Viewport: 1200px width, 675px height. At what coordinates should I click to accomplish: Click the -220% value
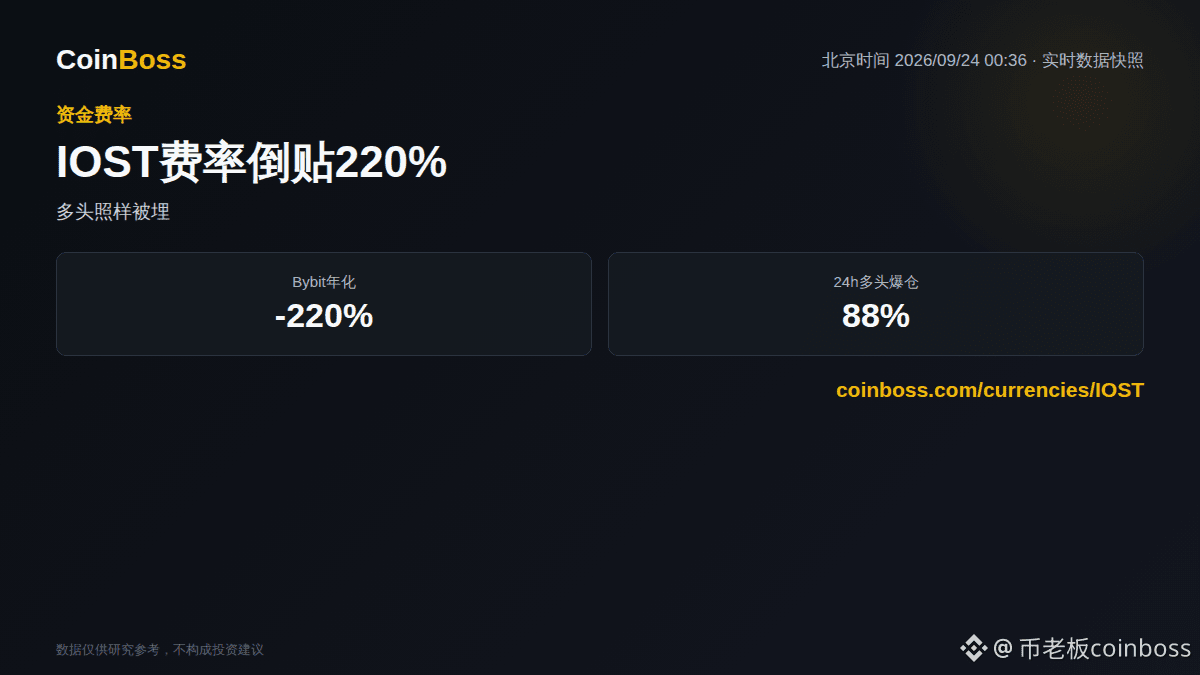324,316
